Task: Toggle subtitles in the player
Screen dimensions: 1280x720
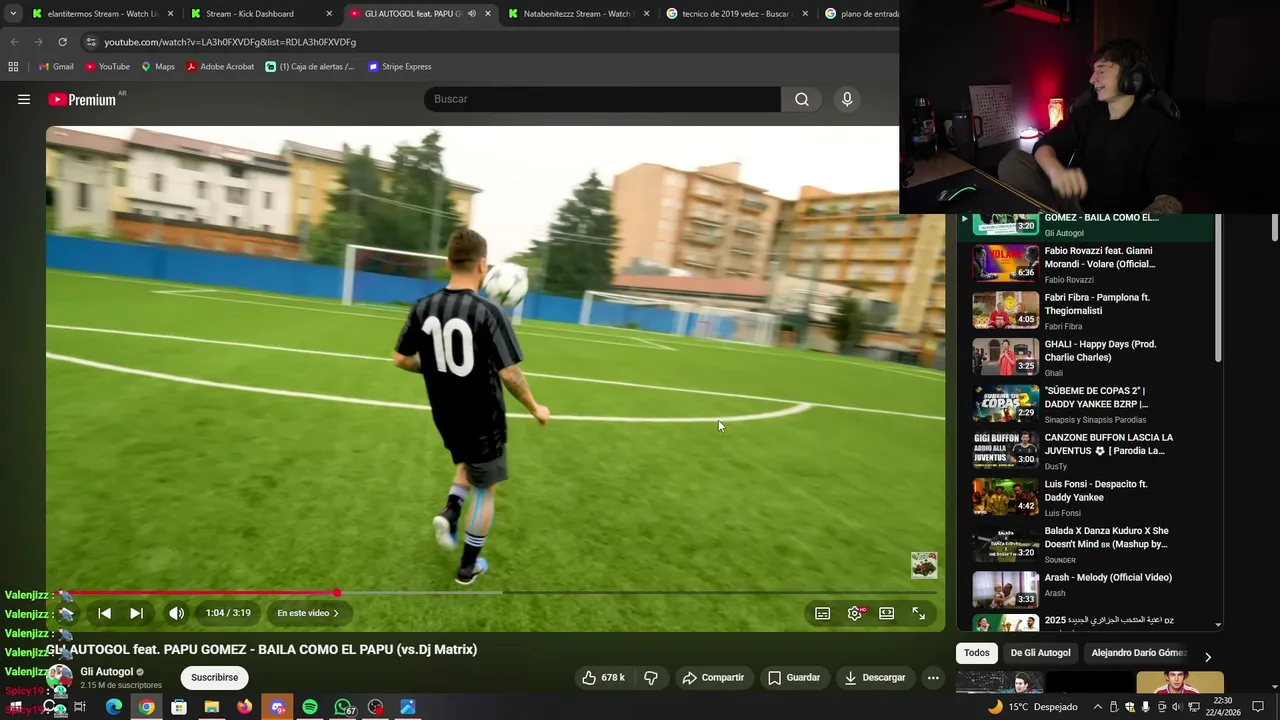Action: click(822, 613)
